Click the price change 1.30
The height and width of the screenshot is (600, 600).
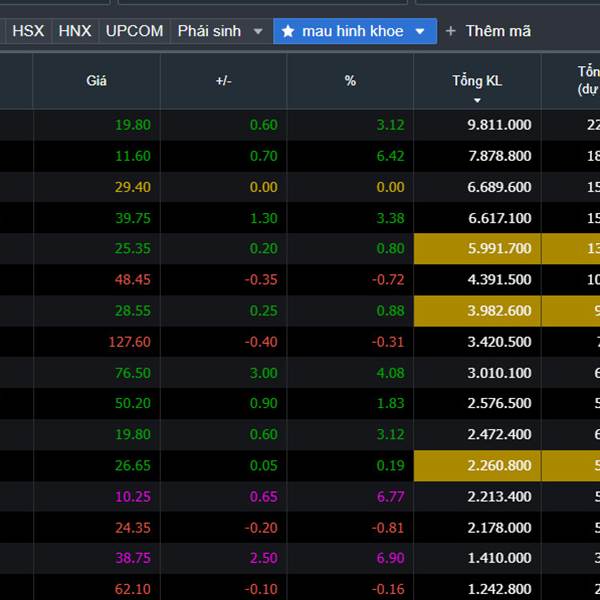point(264,218)
